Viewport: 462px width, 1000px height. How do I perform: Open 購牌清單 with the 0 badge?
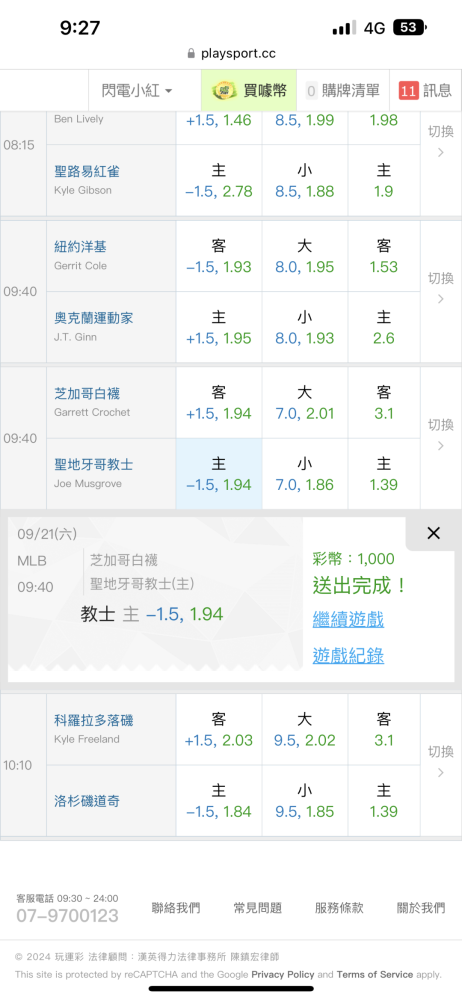[x=343, y=91]
